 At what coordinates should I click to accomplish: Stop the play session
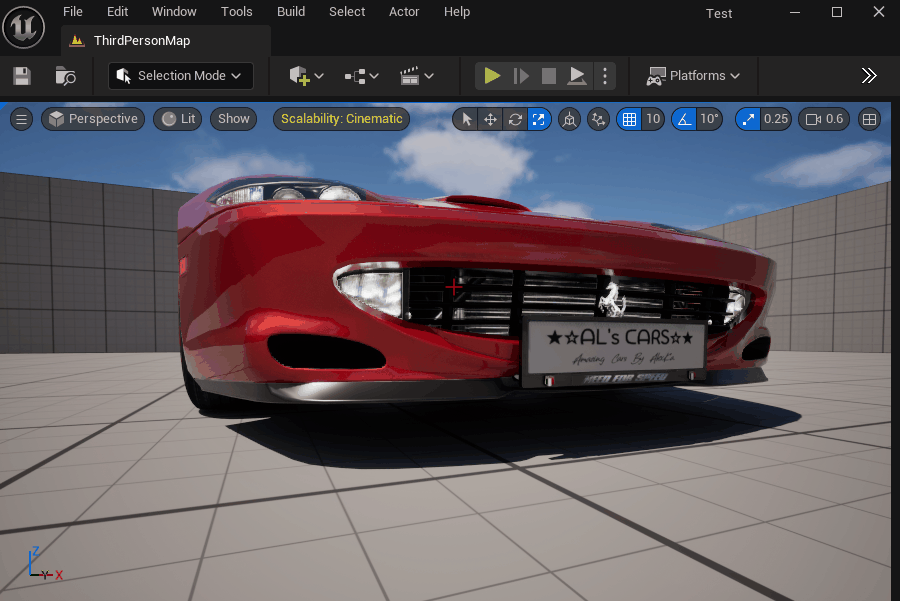click(x=549, y=76)
